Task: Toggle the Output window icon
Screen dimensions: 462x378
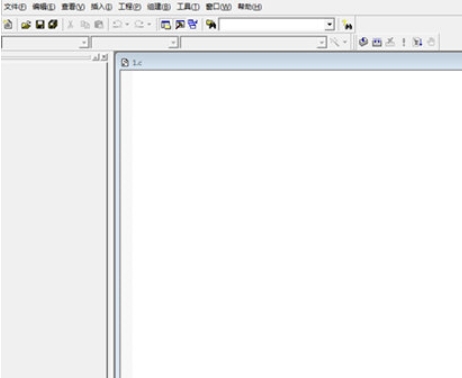Action: [180, 24]
